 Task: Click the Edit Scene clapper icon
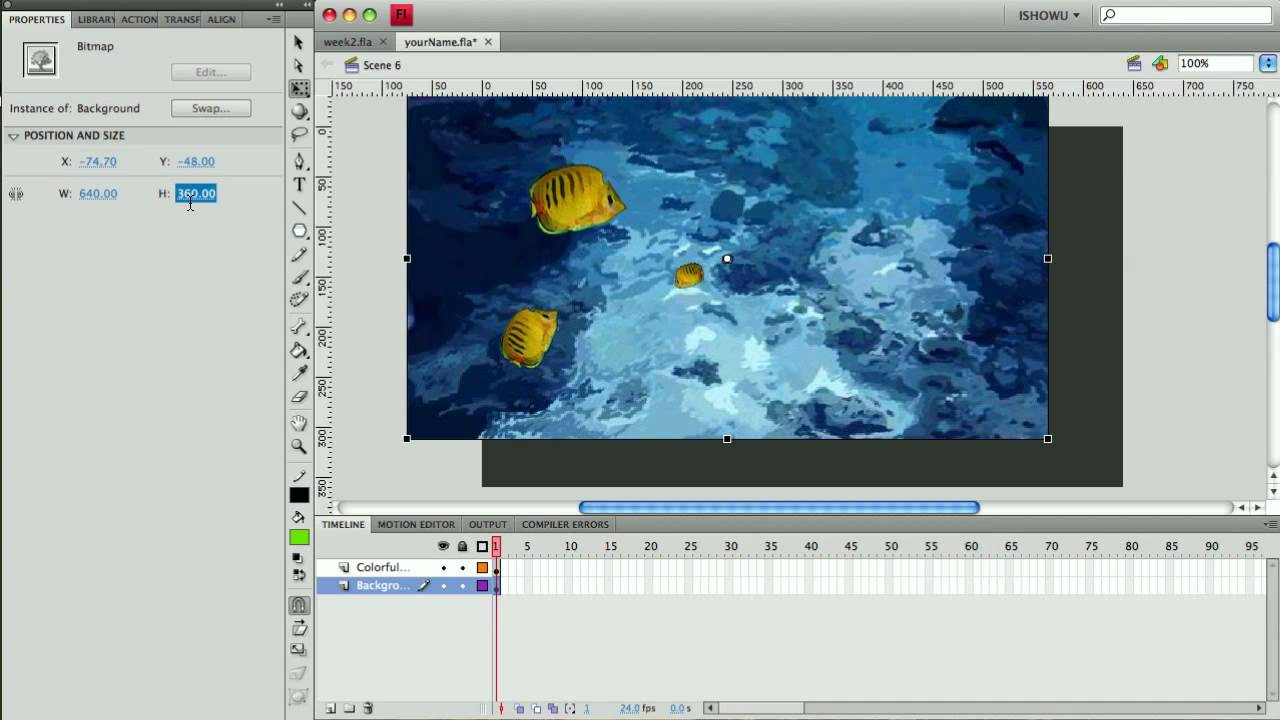click(1134, 63)
